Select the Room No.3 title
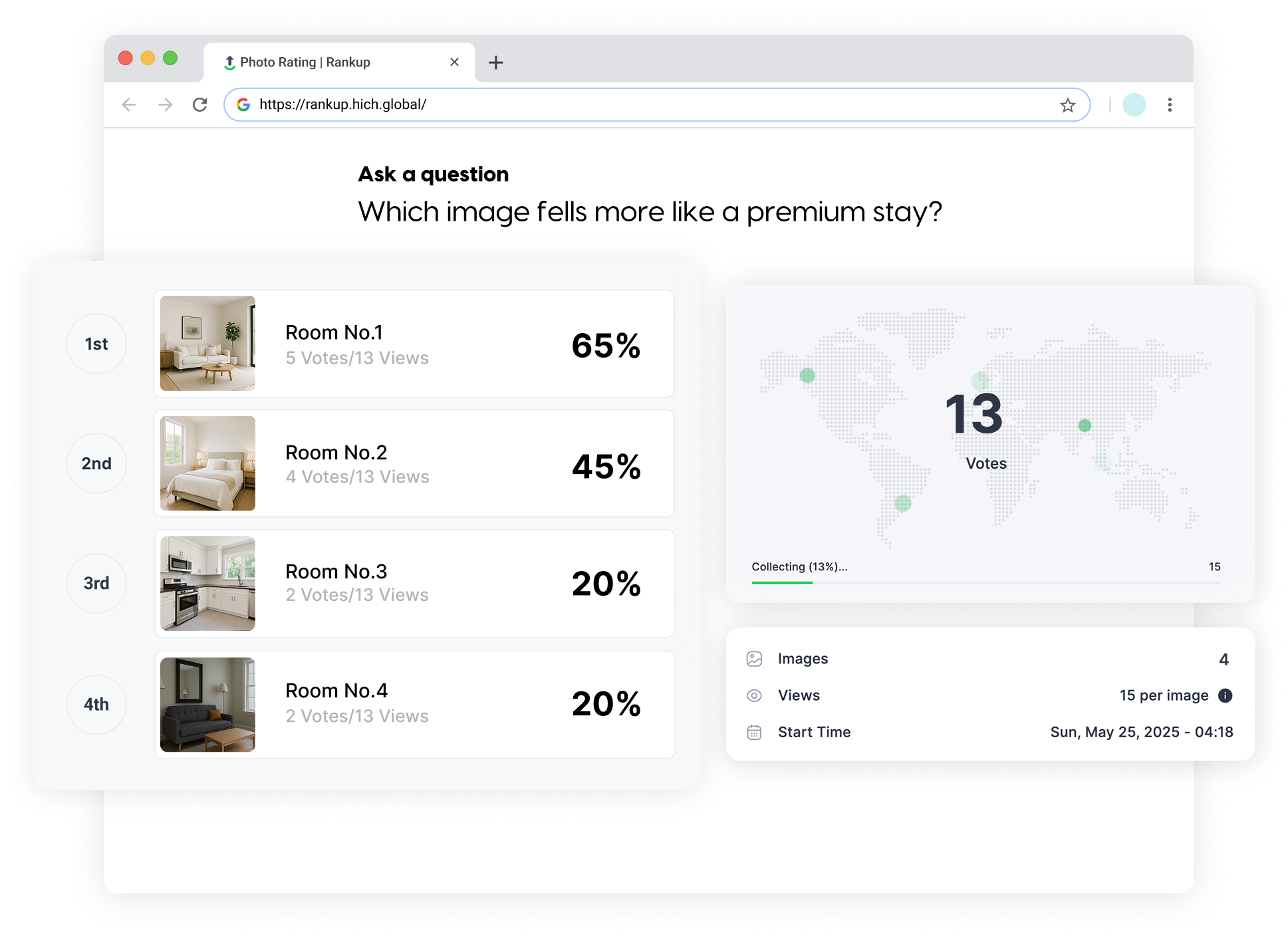 click(x=336, y=572)
